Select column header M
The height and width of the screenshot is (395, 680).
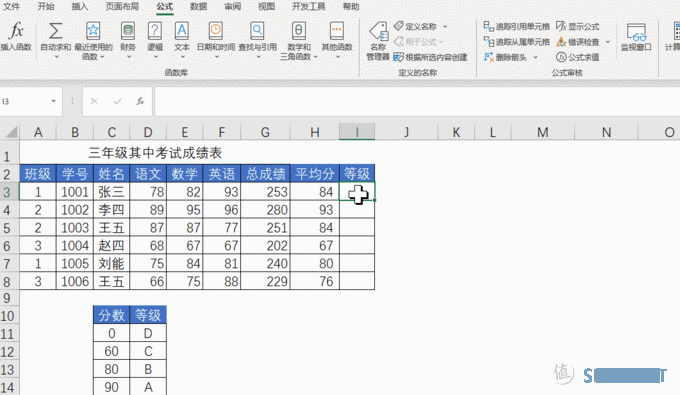coord(543,132)
